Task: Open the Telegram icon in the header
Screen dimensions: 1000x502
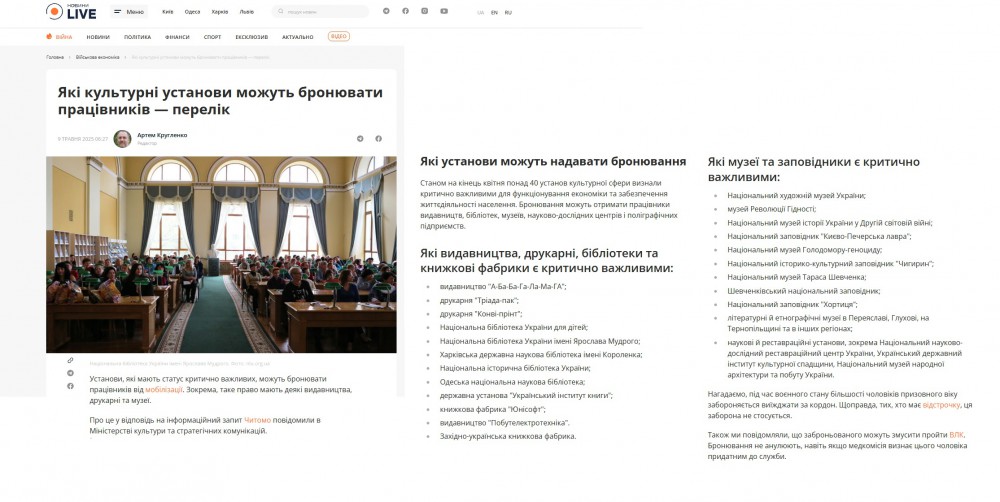Action: click(x=386, y=11)
